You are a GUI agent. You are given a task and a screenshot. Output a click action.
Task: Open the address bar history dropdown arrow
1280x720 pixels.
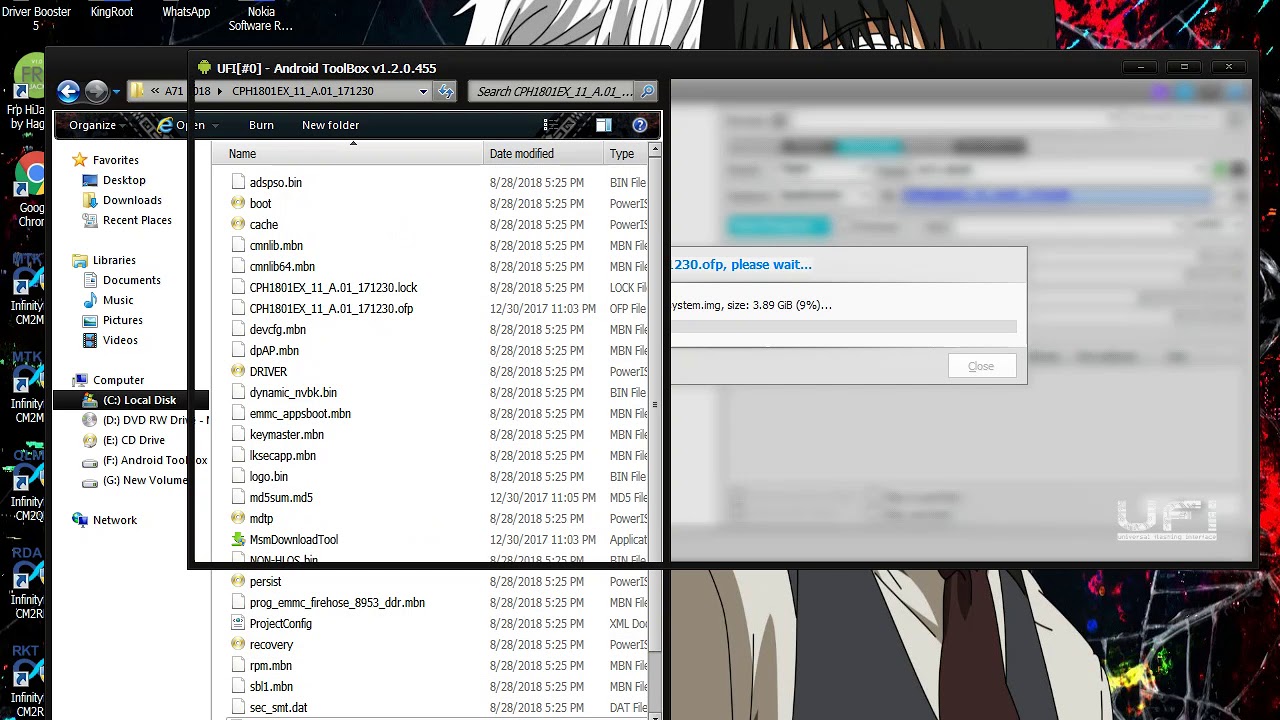coord(423,91)
